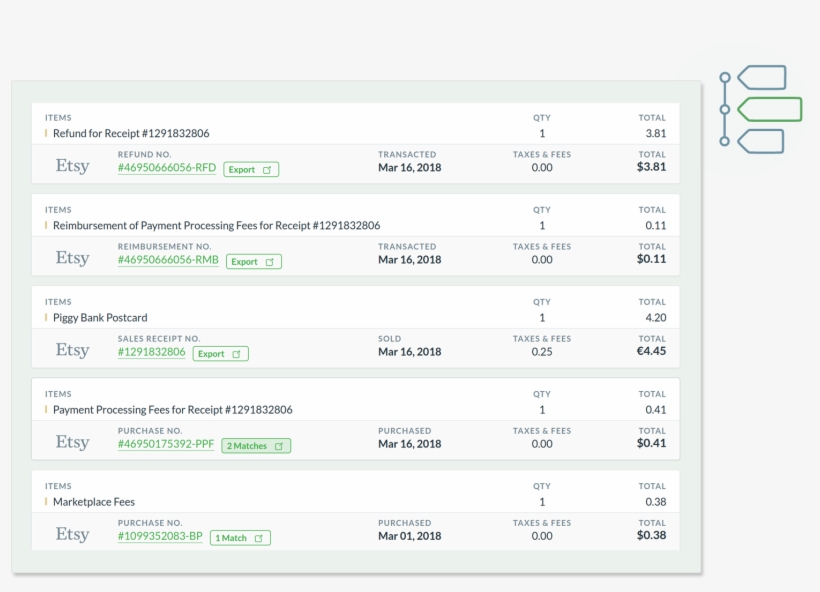Open the 2 Matches badge
The width and height of the screenshot is (820, 592).
[x=256, y=446]
